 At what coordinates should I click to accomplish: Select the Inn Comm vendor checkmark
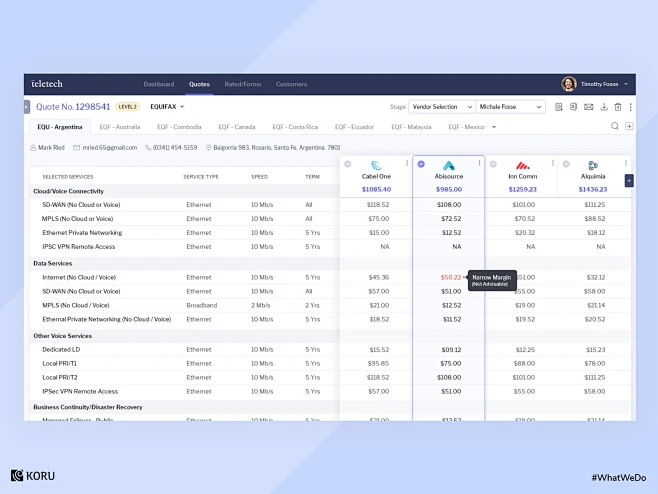(493, 164)
